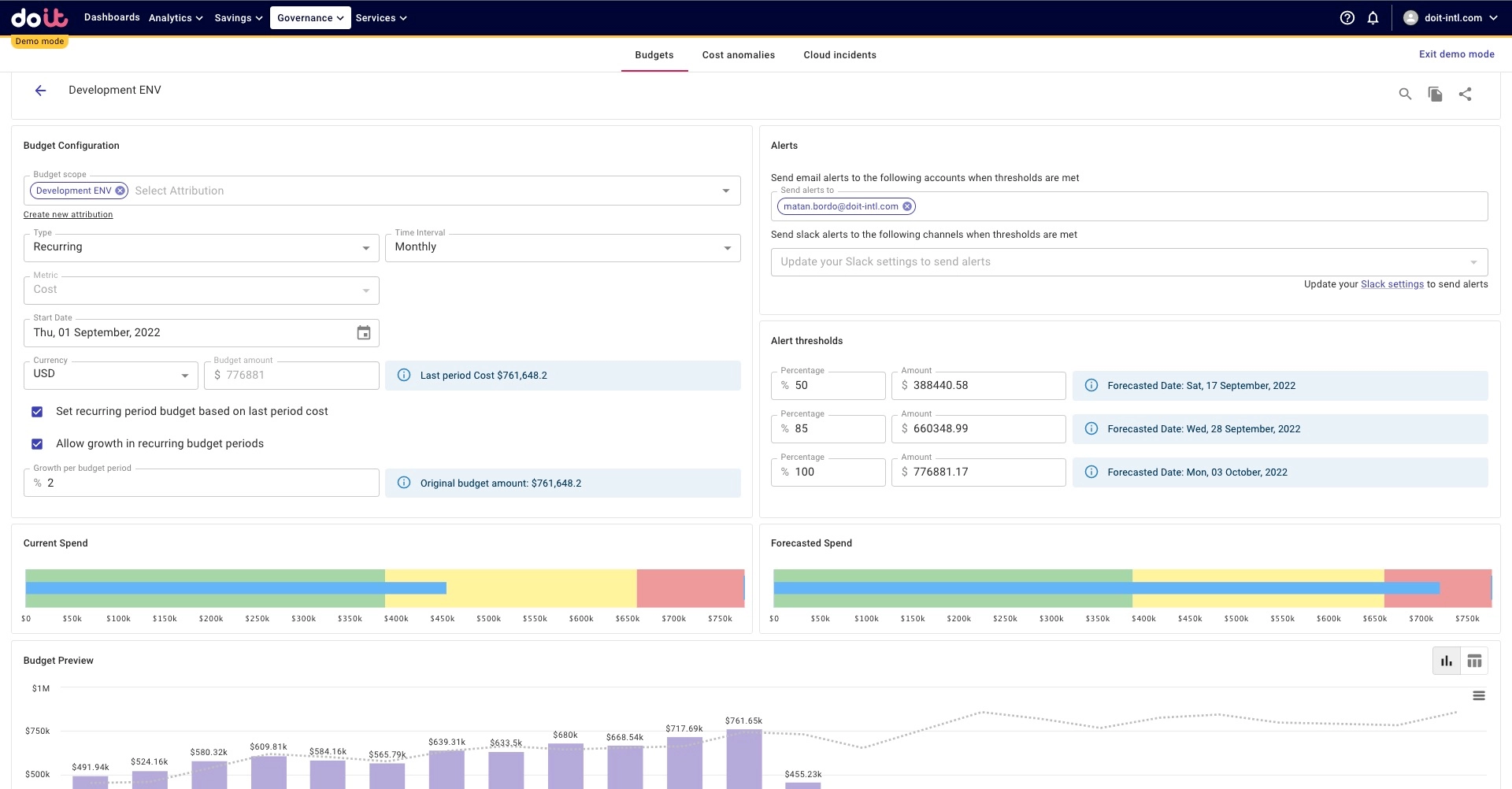The width and height of the screenshot is (1512, 789).
Task: Open the Time Interval Monthly dropdown
Action: pyautogui.click(x=563, y=247)
